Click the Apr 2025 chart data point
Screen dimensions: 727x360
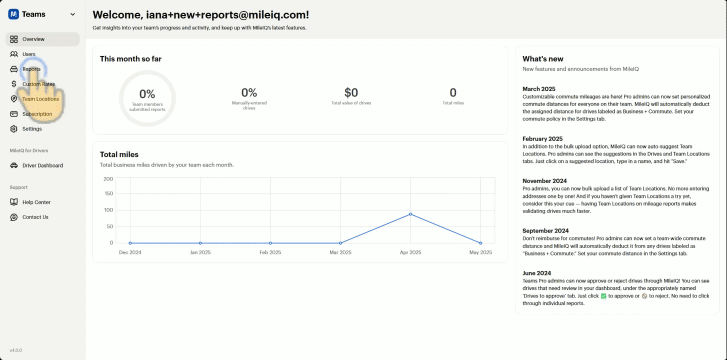tap(410, 214)
